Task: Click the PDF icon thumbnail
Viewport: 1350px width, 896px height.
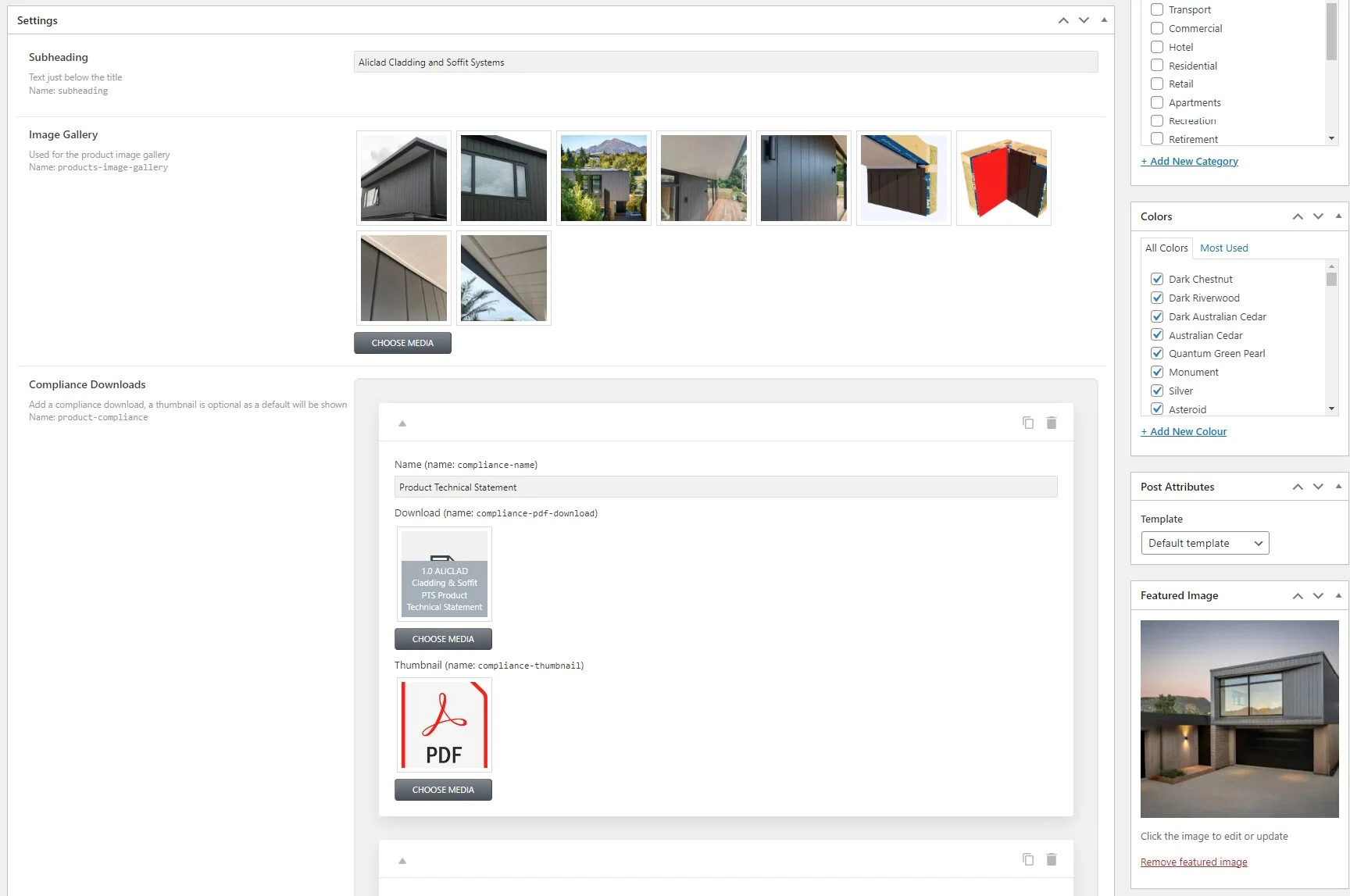Action: [445, 725]
